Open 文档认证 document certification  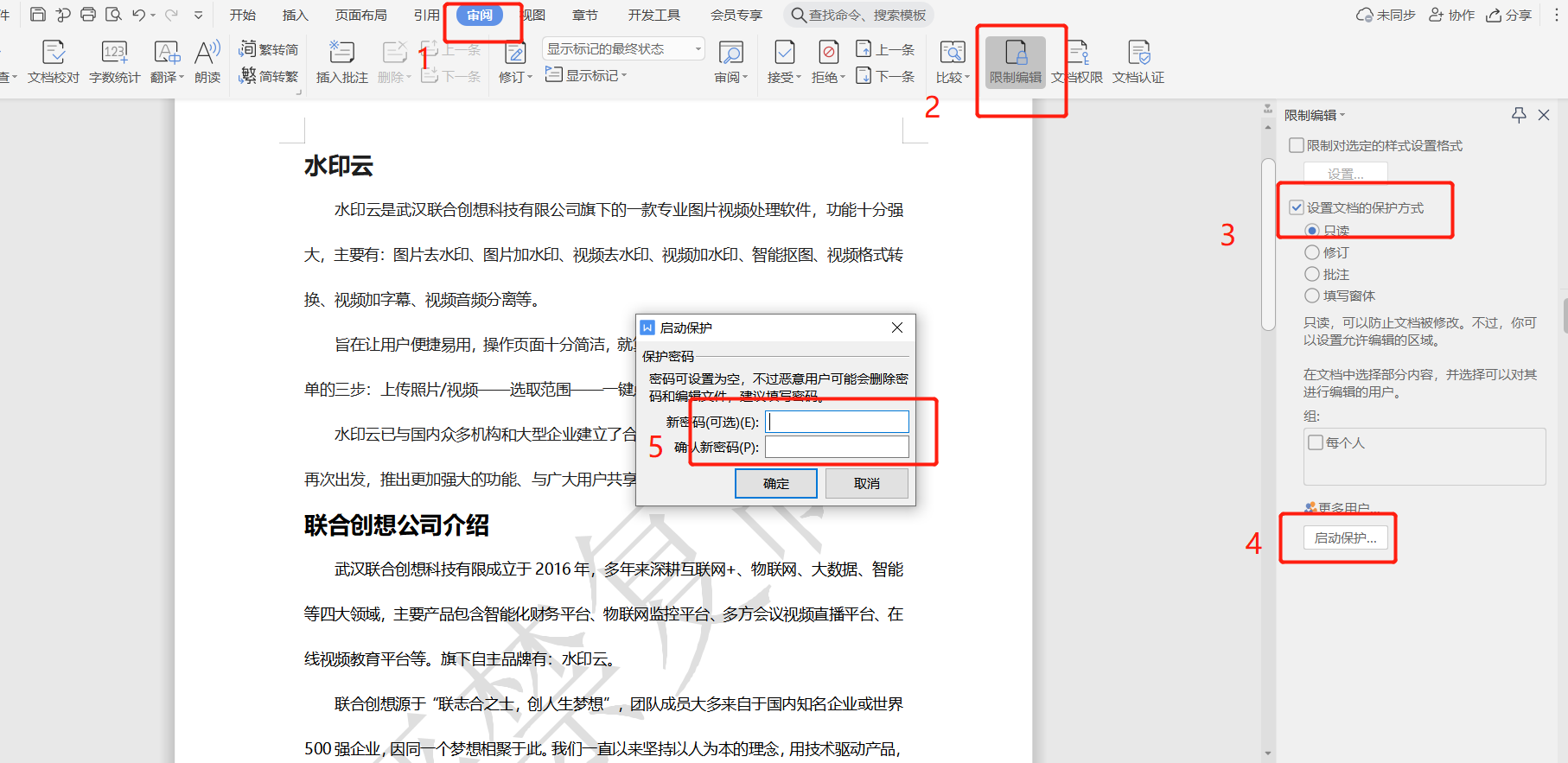1138,61
